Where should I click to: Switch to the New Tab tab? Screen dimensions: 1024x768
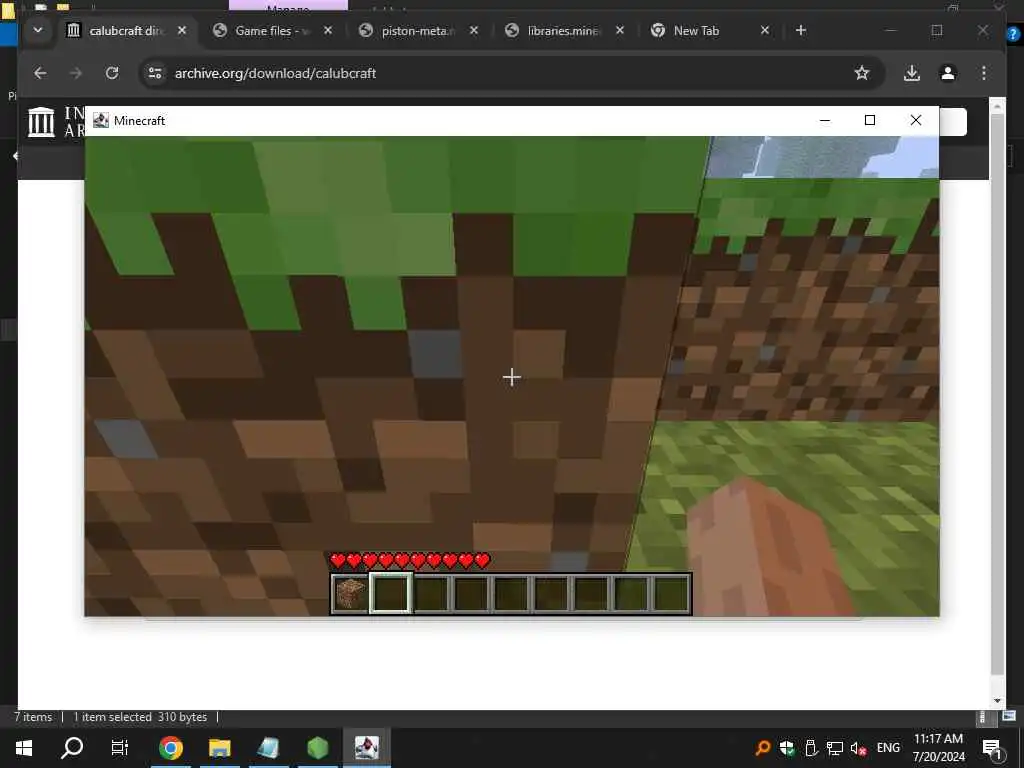[696, 31]
